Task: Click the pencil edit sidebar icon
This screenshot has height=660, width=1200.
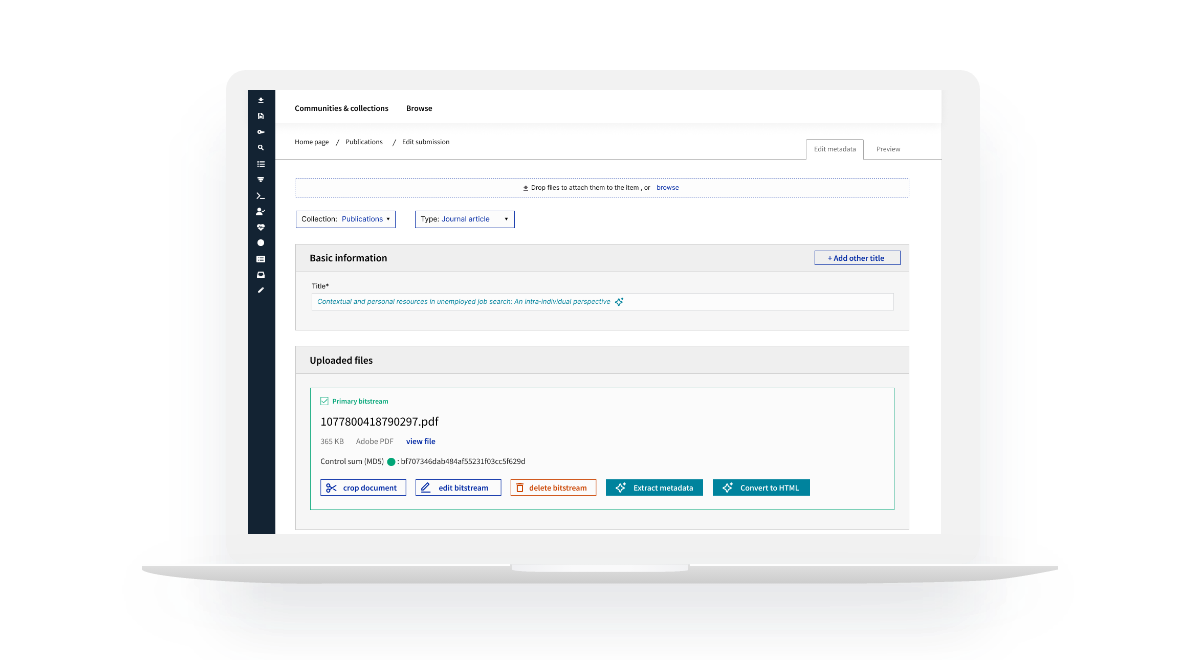Action: tap(261, 290)
